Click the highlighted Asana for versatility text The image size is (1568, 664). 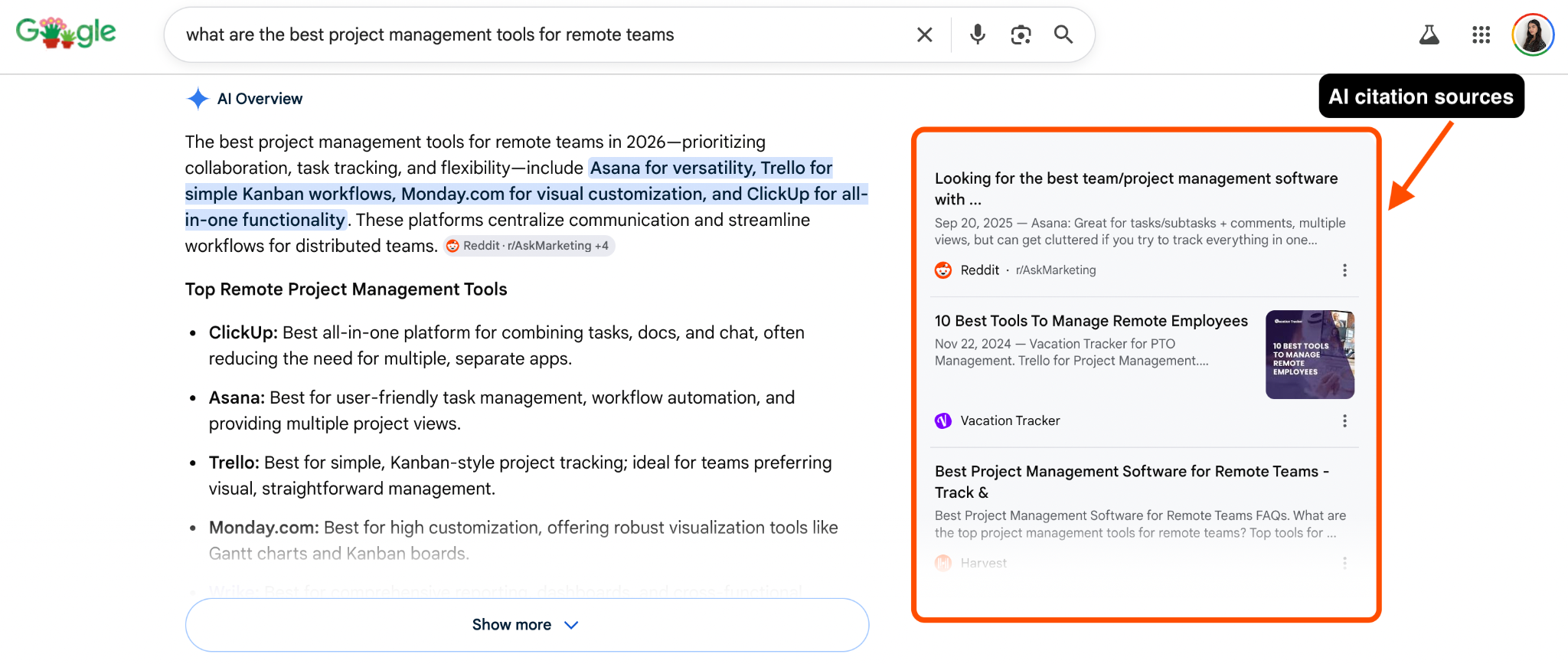[672, 168]
